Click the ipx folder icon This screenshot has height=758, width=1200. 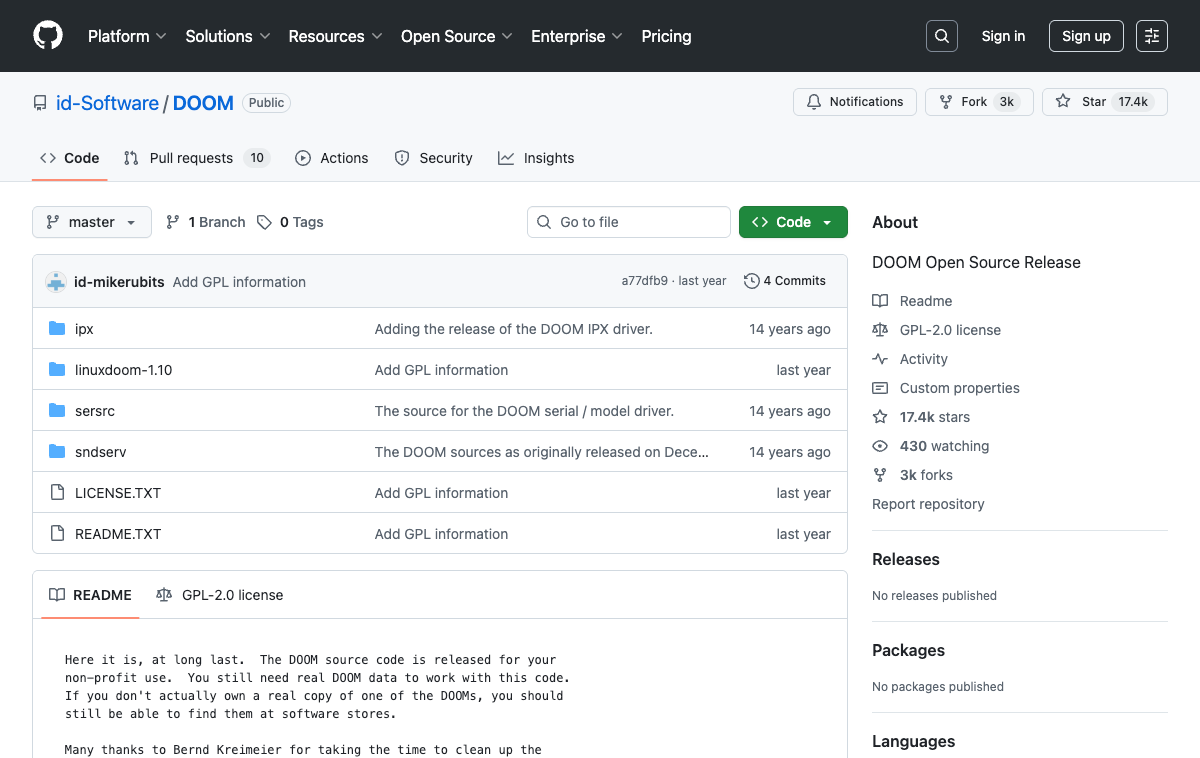57,329
